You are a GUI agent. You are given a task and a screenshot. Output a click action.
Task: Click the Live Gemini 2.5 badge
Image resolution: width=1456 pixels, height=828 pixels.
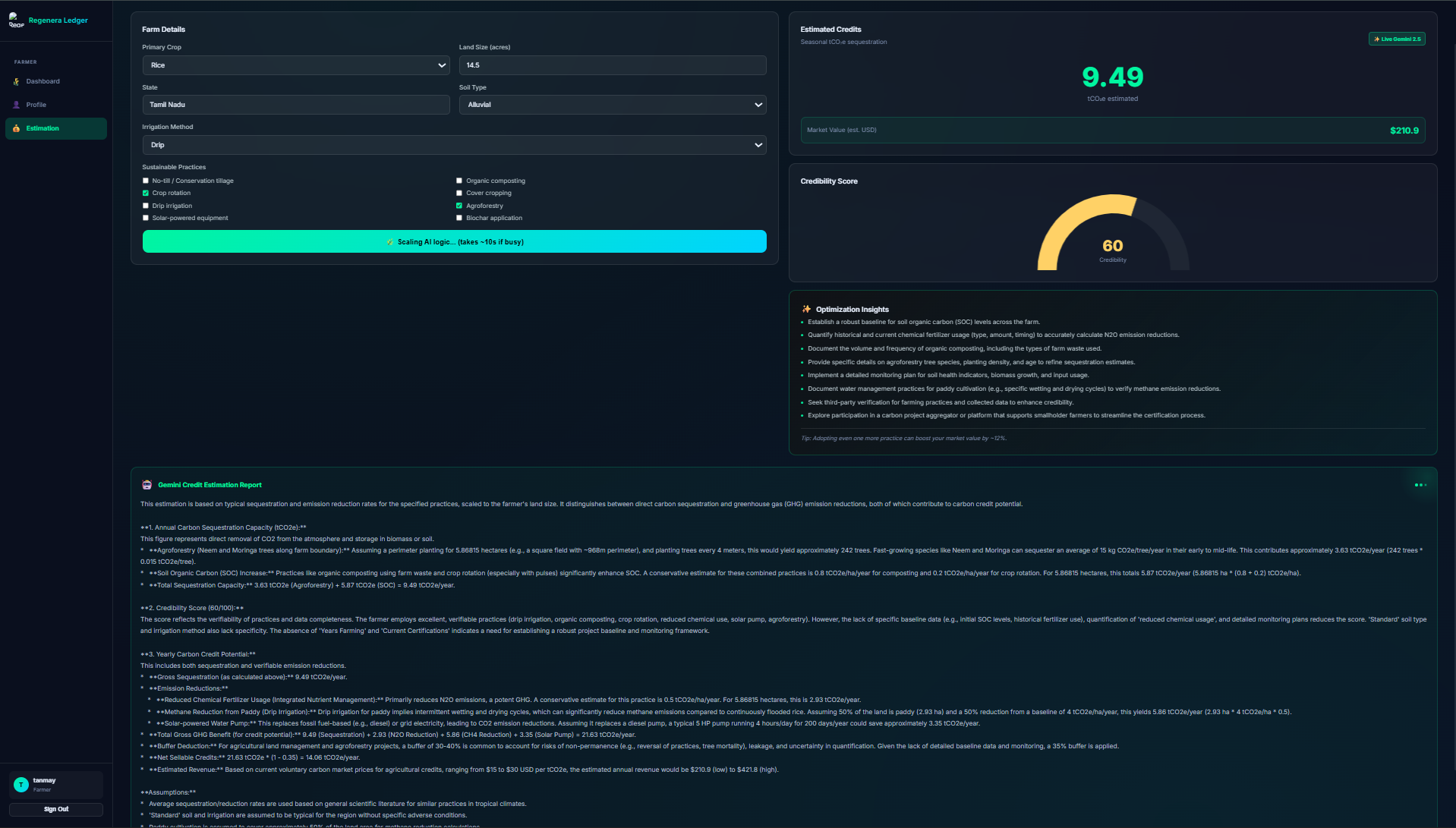pyautogui.click(x=1397, y=39)
